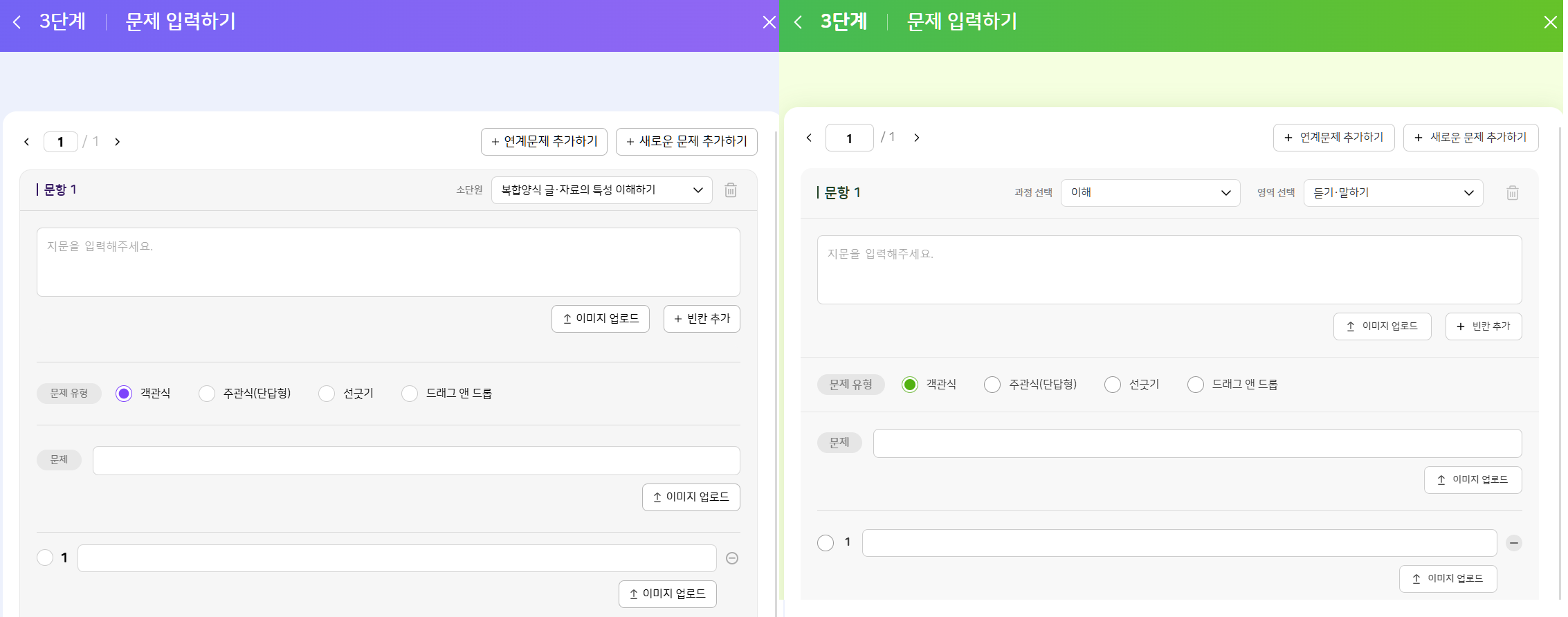1568x617 pixels.
Task: Click 연계문제 추가하기 button in purple panel
Action: point(544,142)
